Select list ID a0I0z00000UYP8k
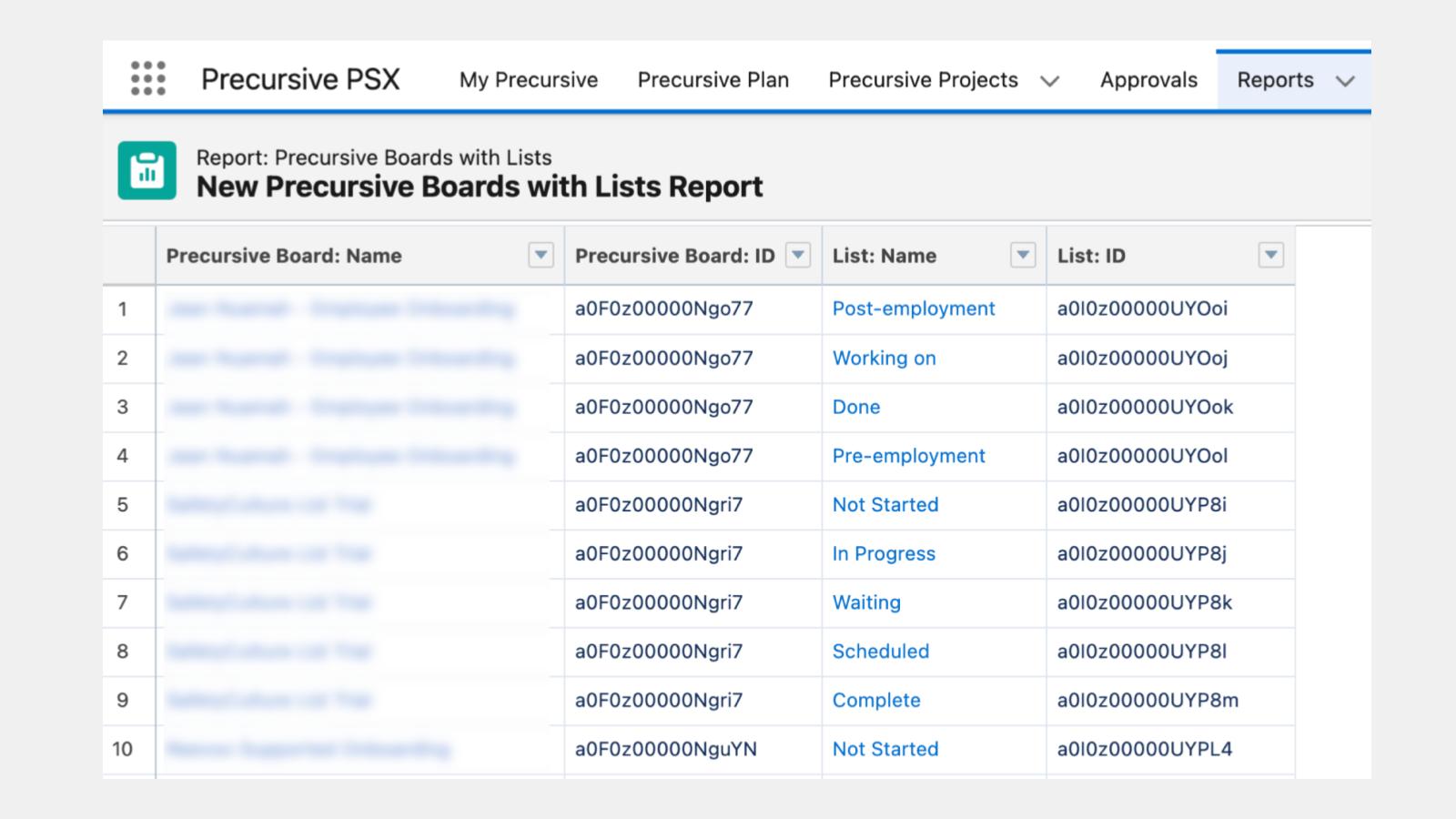Screen dimensions: 1456x819 [x=1145, y=602]
